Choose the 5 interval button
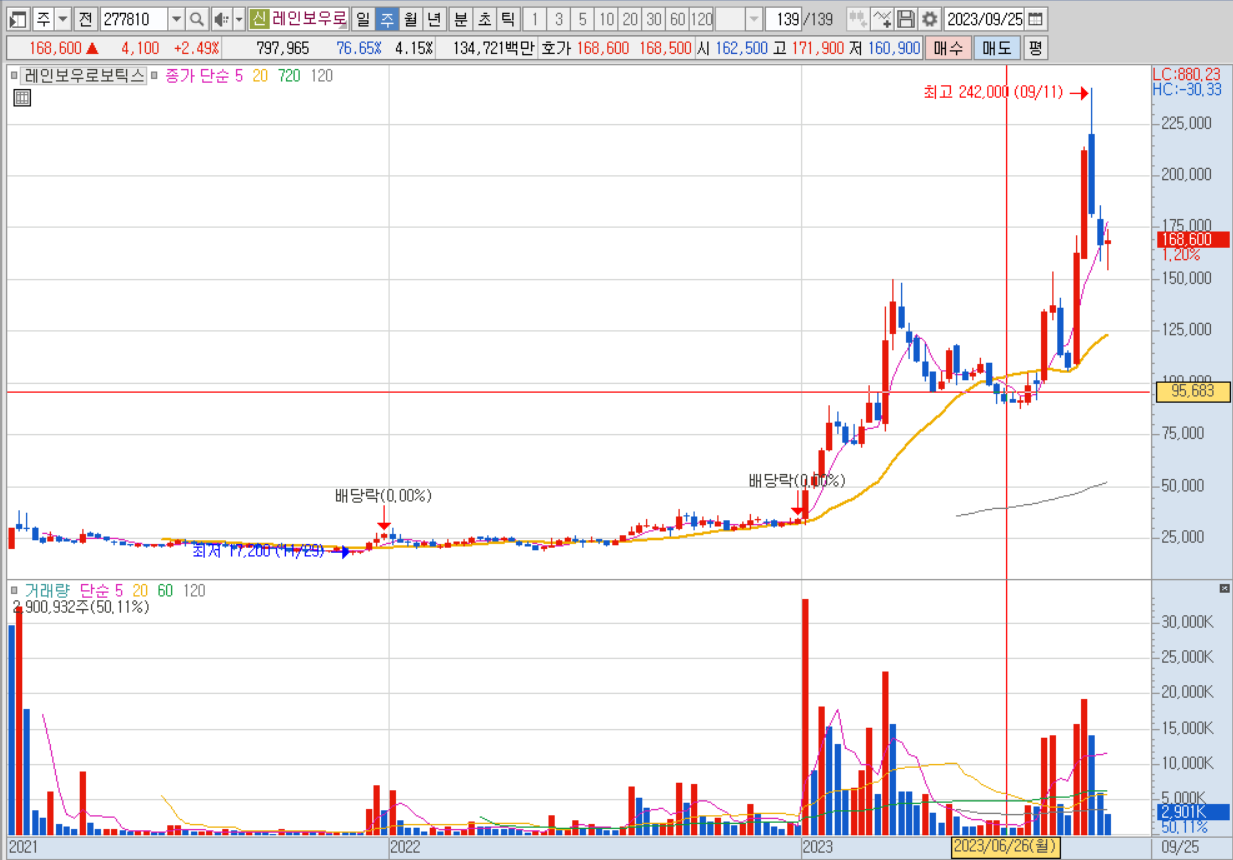Screen dimensions: 1233x860 coord(582,18)
